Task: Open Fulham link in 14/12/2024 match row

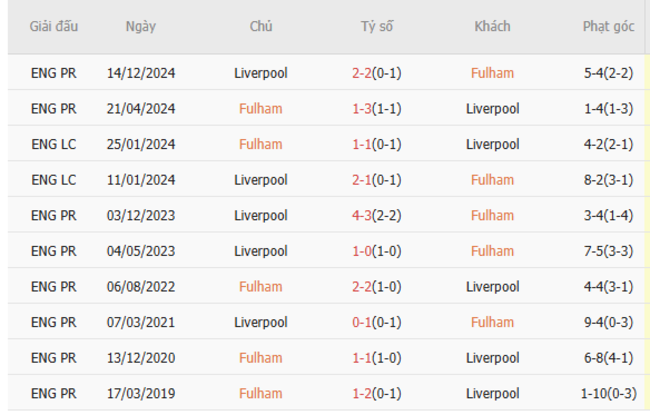Action: (x=492, y=73)
